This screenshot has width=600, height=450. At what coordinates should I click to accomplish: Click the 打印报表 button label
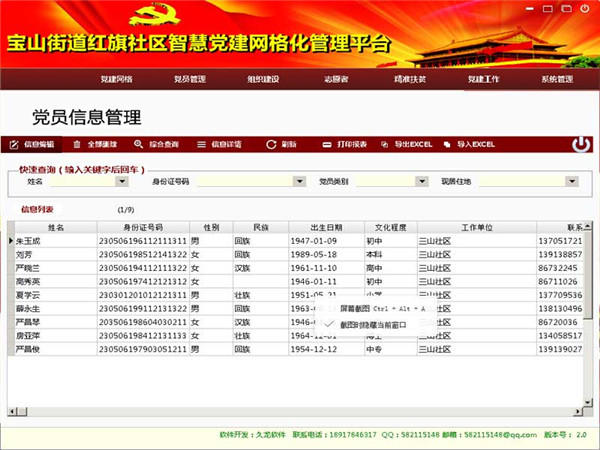[352, 144]
